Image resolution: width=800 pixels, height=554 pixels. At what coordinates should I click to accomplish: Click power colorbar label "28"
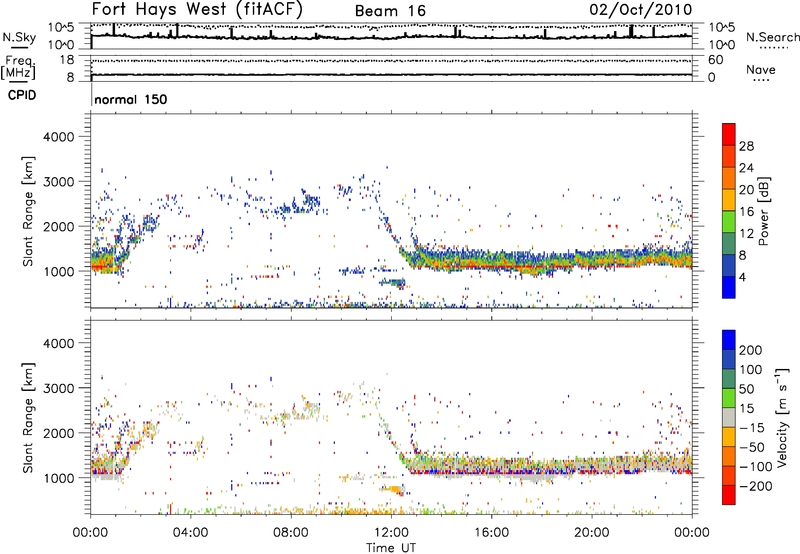pyautogui.click(x=746, y=146)
